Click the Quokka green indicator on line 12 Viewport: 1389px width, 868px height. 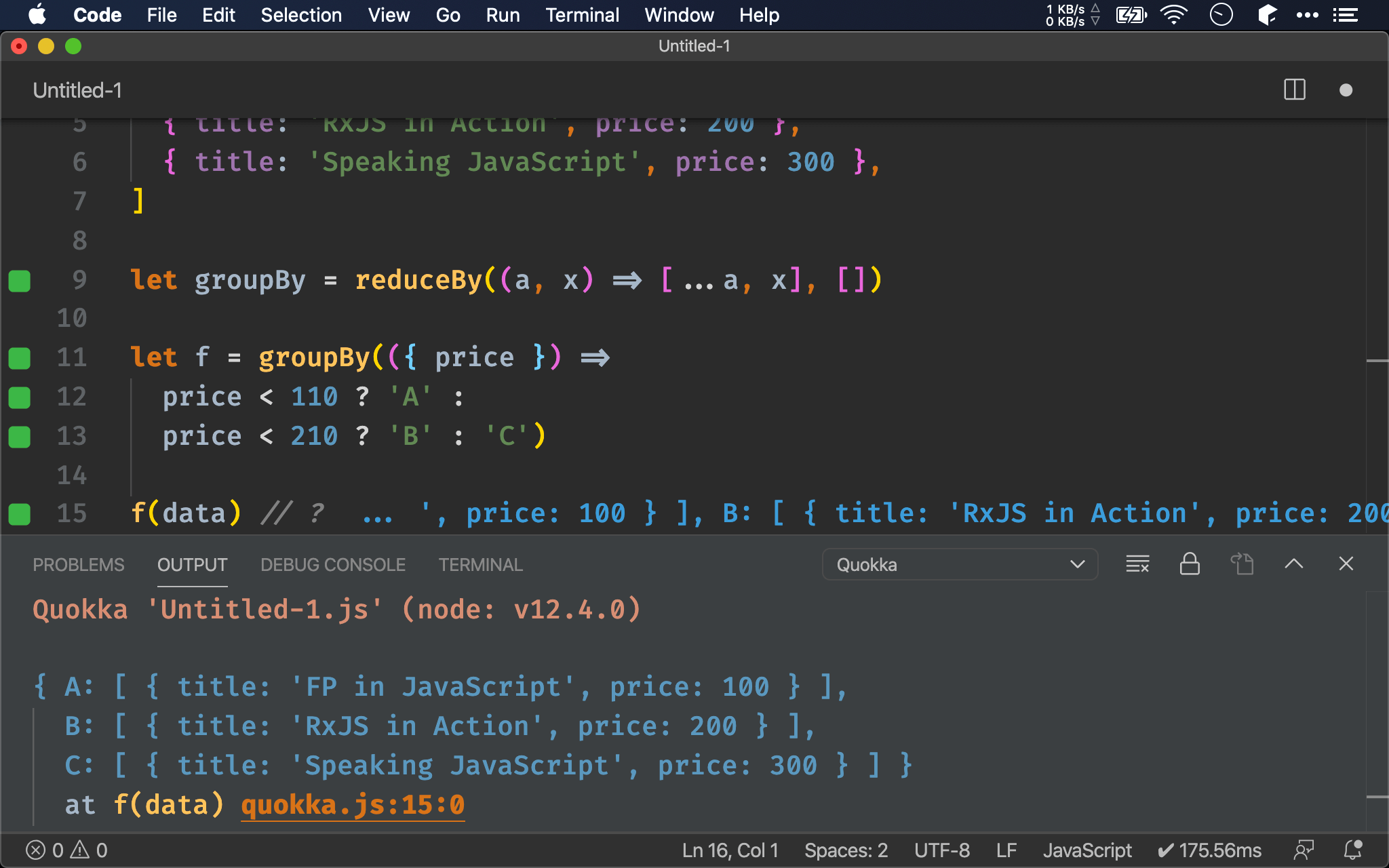click(x=20, y=397)
